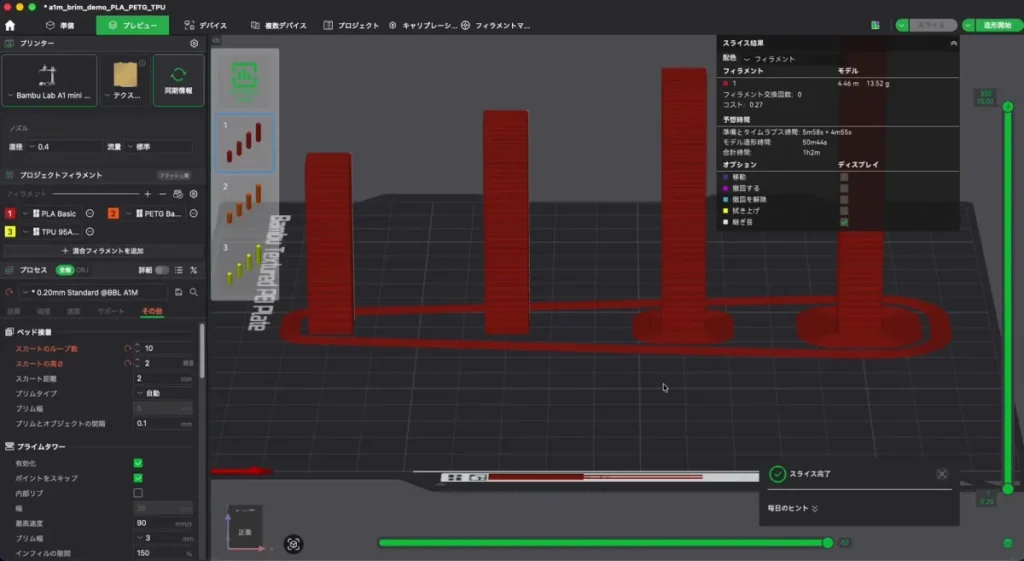The width and height of the screenshot is (1024, 561).
Task: Click the vertical layer slider top handle
Action: [1008, 106]
